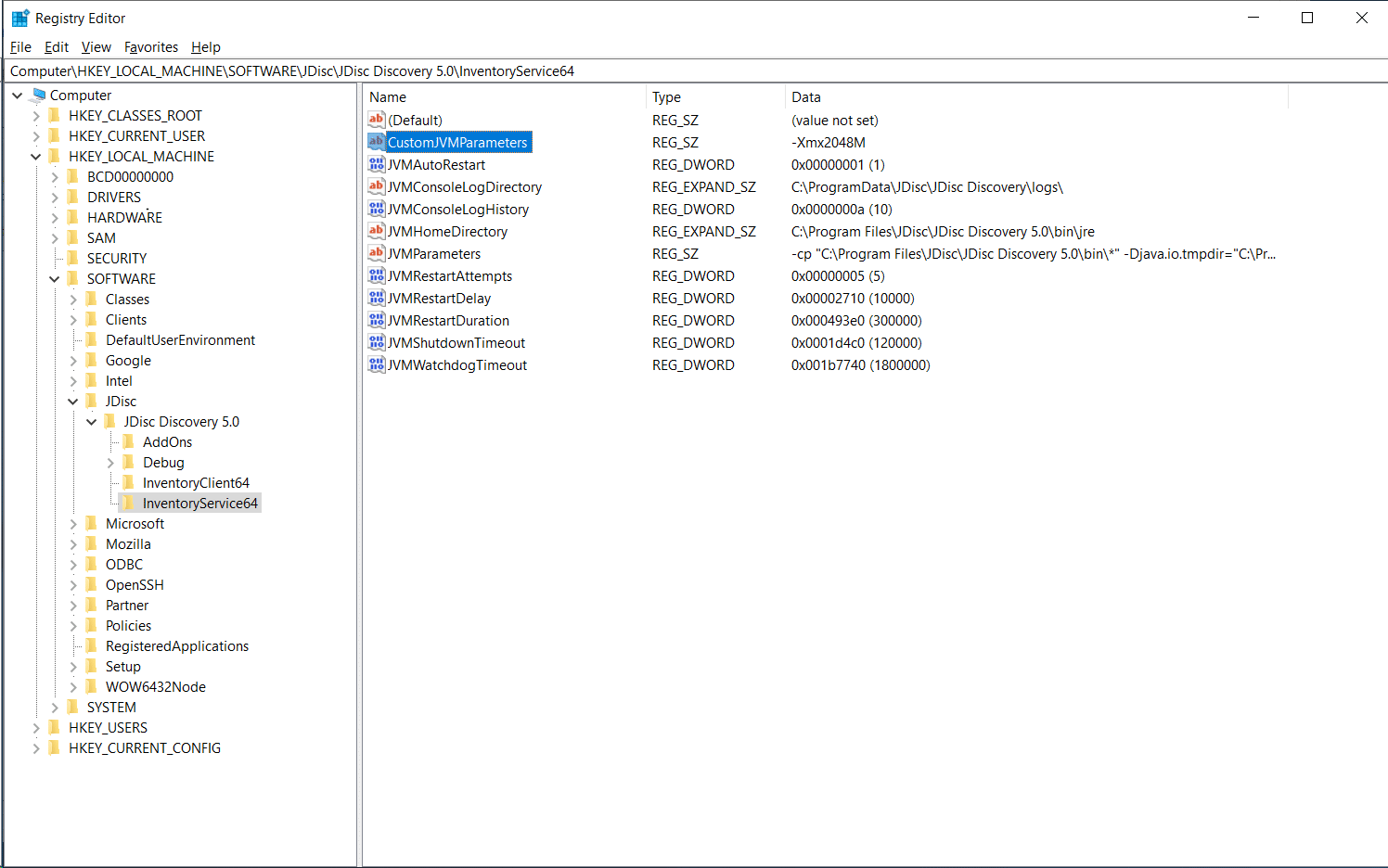The height and width of the screenshot is (868, 1388).
Task: Click the binary icon beside JVMRestartDelay
Action: coord(377,298)
